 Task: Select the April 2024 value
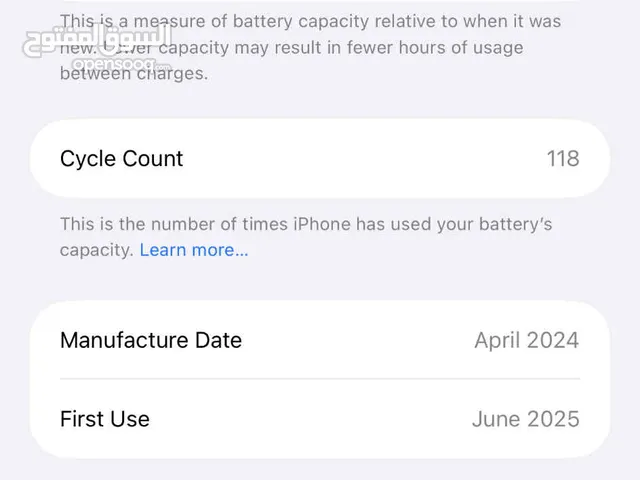(526, 340)
